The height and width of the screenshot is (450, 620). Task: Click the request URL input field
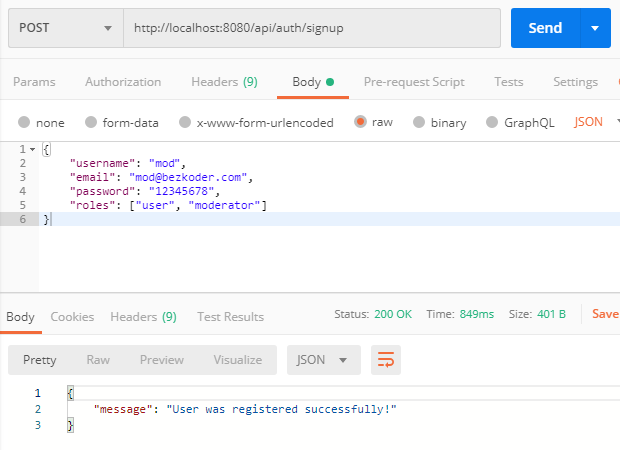(312, 28)
